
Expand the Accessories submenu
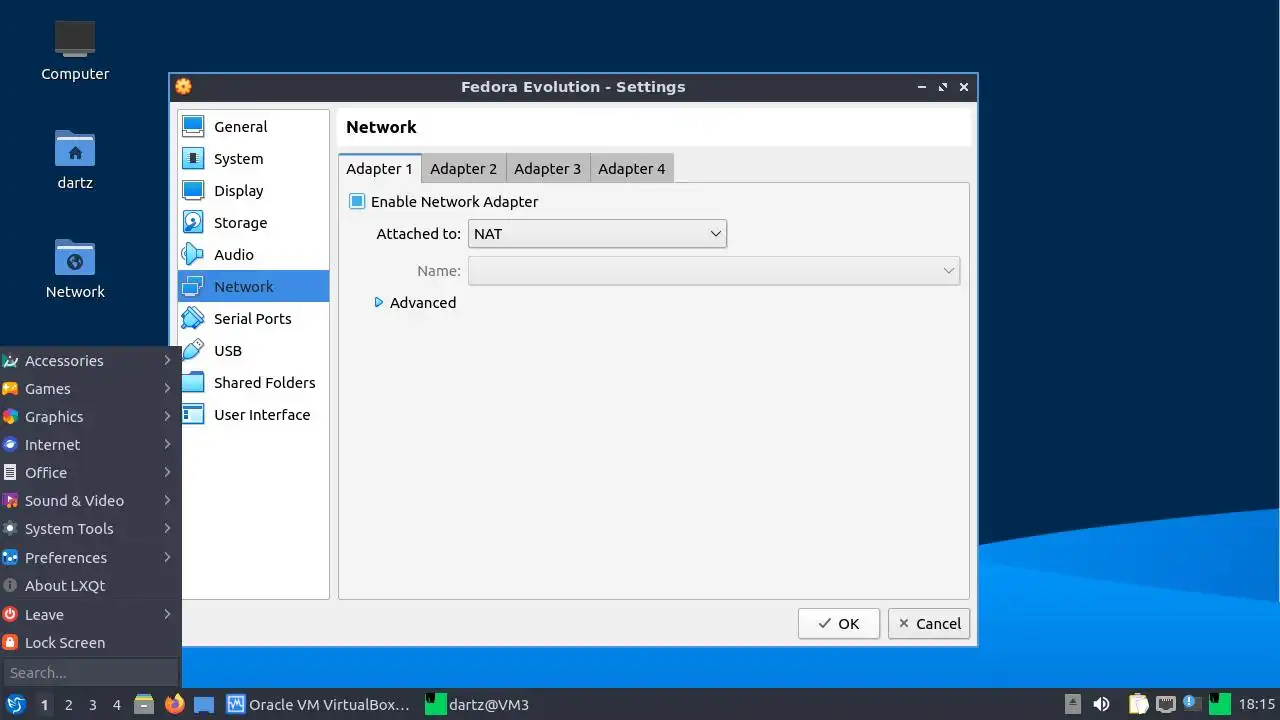point(90,361)
